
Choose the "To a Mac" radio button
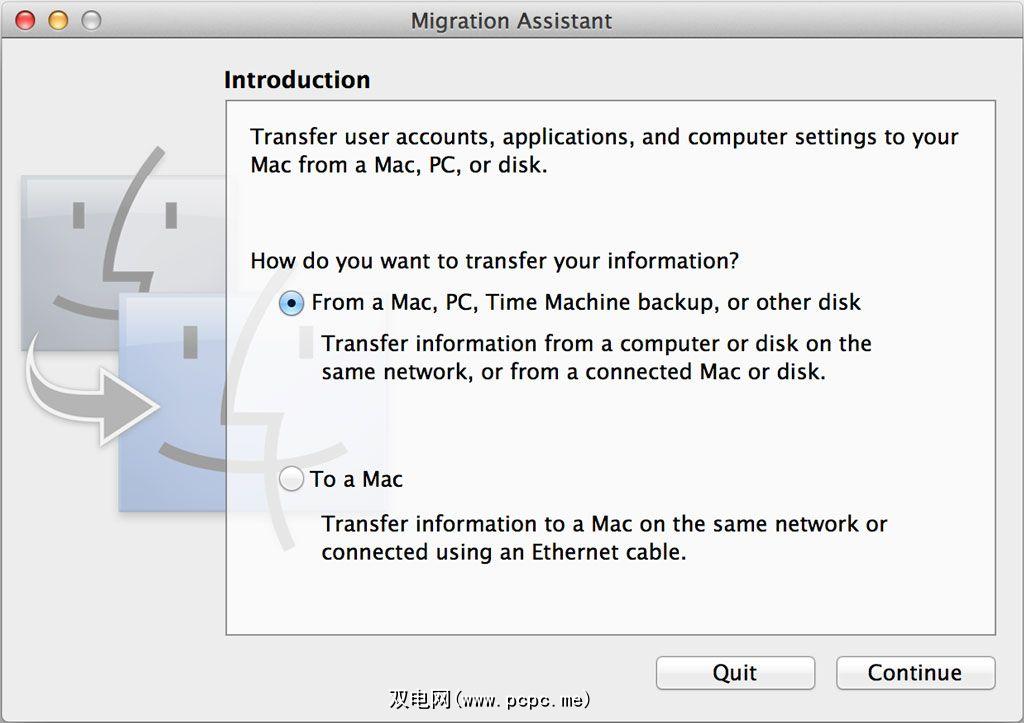pos(291,480)
